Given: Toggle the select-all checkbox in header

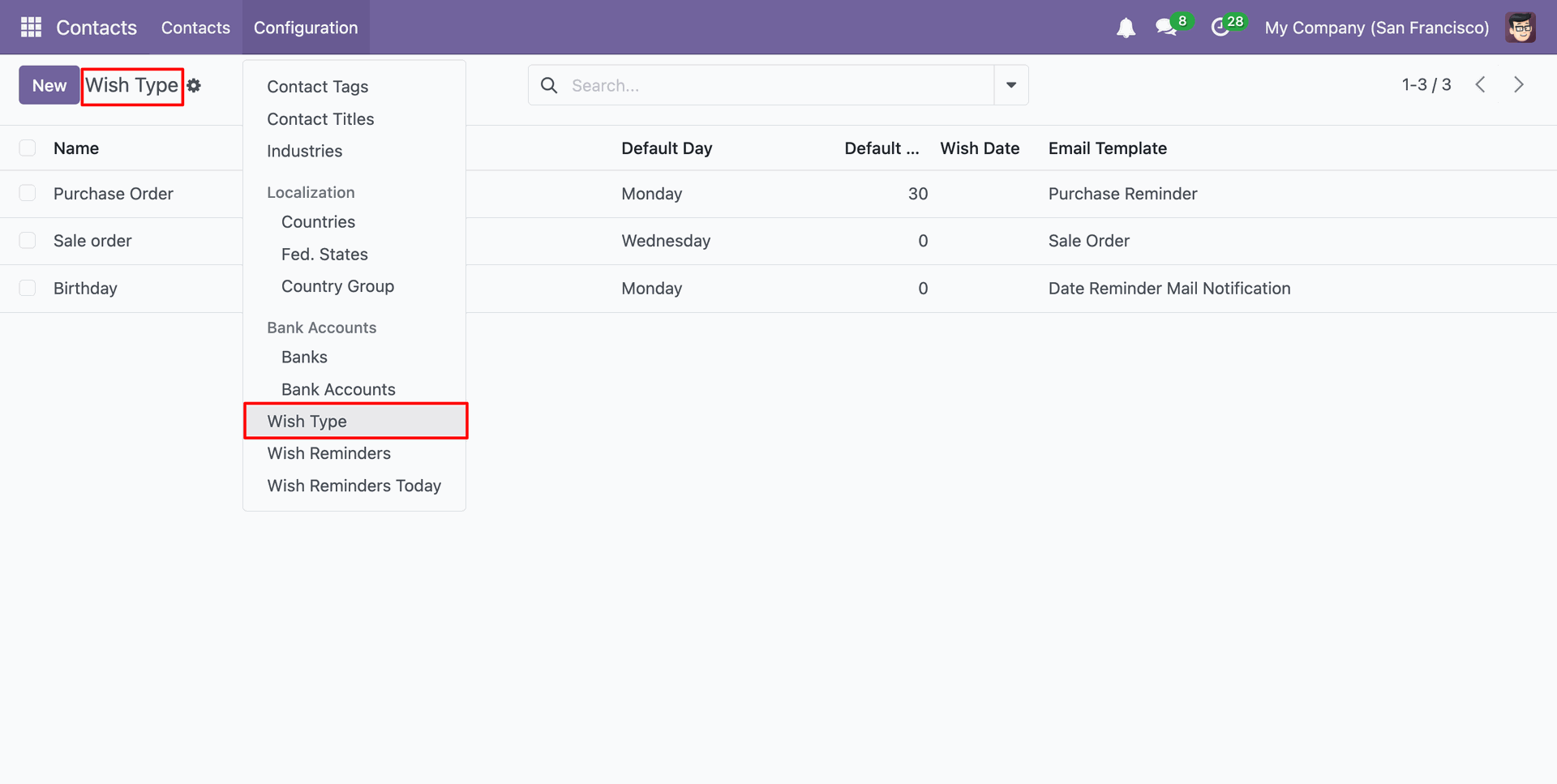Looking at the screenshot, I should (28, 148).
